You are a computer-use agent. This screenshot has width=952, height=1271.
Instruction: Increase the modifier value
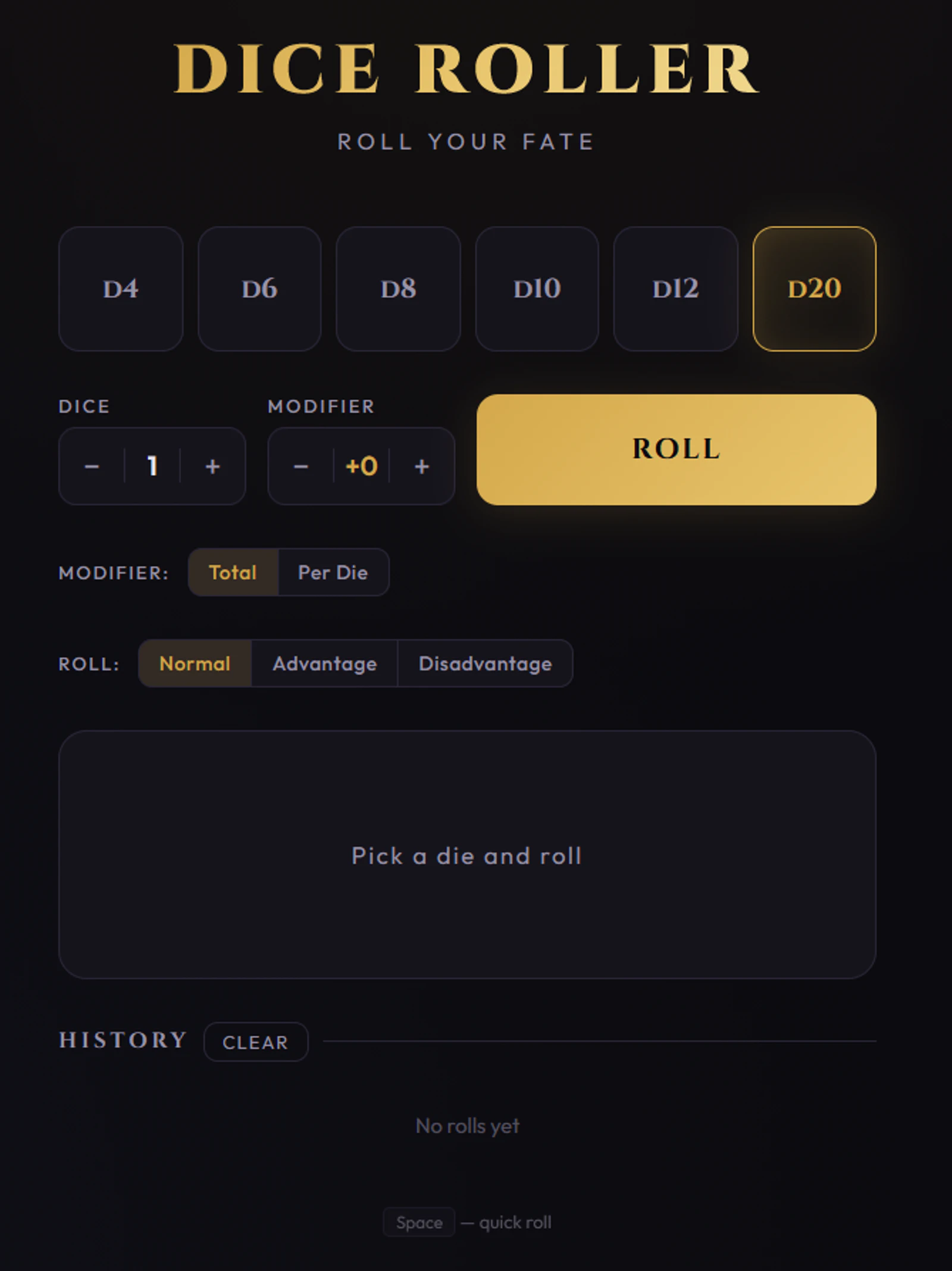pos(421,467)
